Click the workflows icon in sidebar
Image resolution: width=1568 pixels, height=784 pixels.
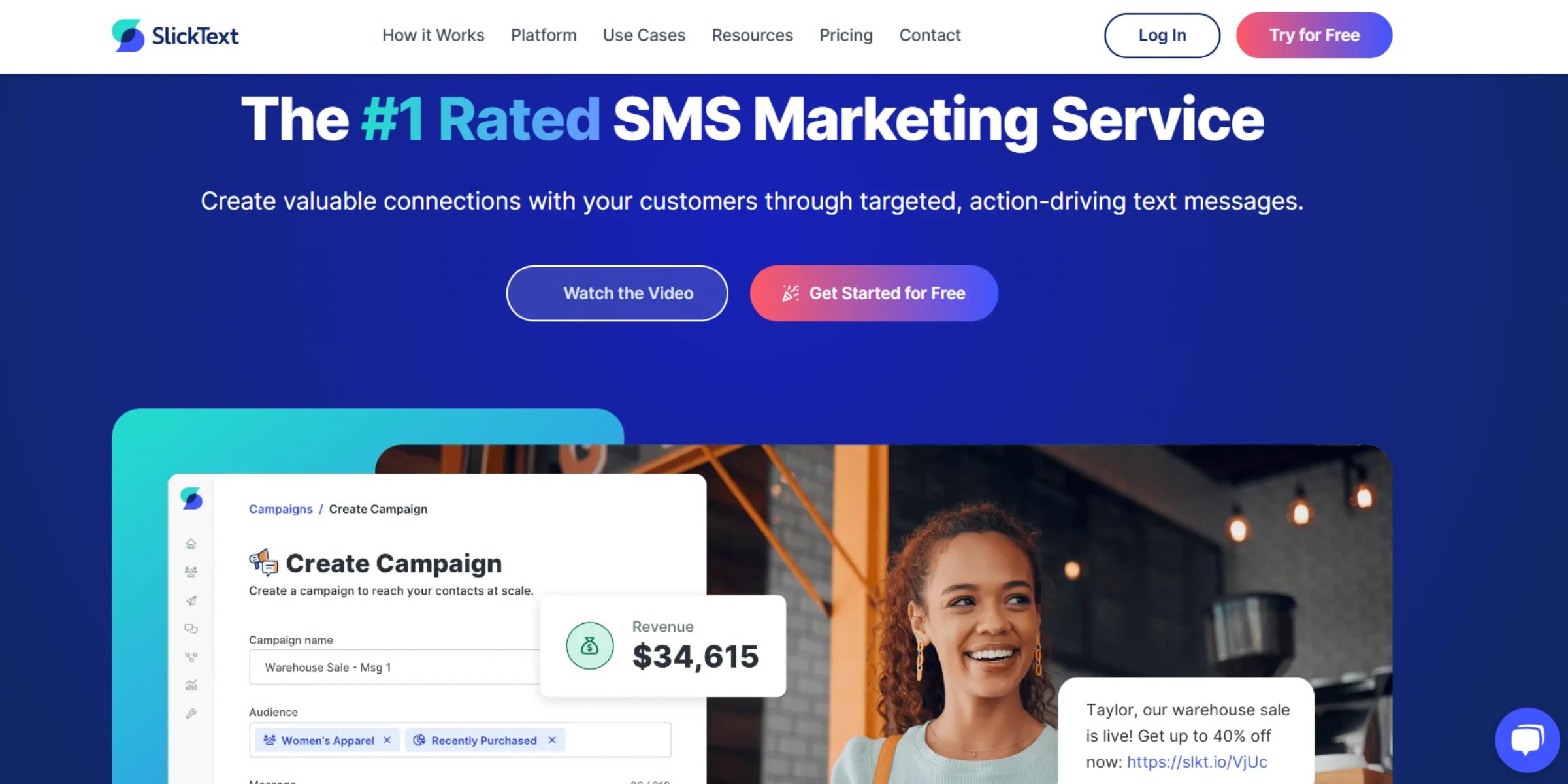(191, 657)
